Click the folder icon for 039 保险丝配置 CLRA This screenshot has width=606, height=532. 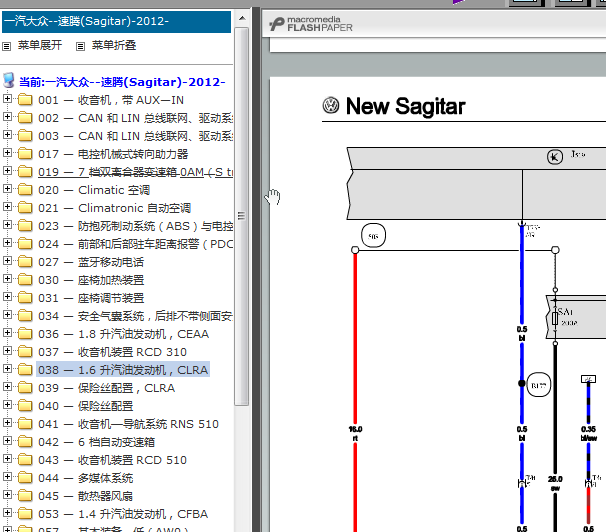pyautogui.click(x=25, y=387)
